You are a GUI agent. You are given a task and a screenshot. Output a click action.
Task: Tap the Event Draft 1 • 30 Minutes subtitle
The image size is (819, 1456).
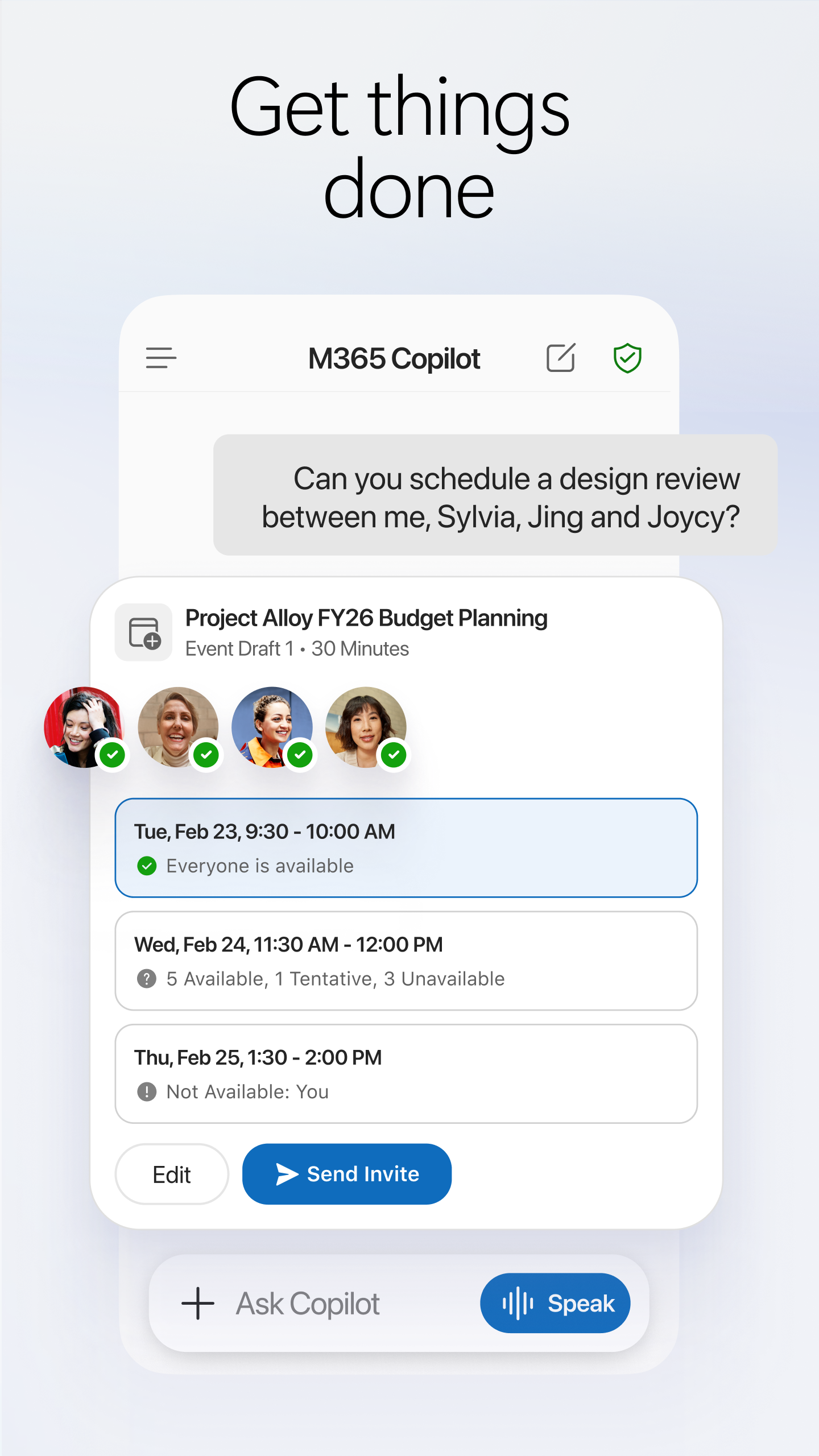[x=297, y=648]
